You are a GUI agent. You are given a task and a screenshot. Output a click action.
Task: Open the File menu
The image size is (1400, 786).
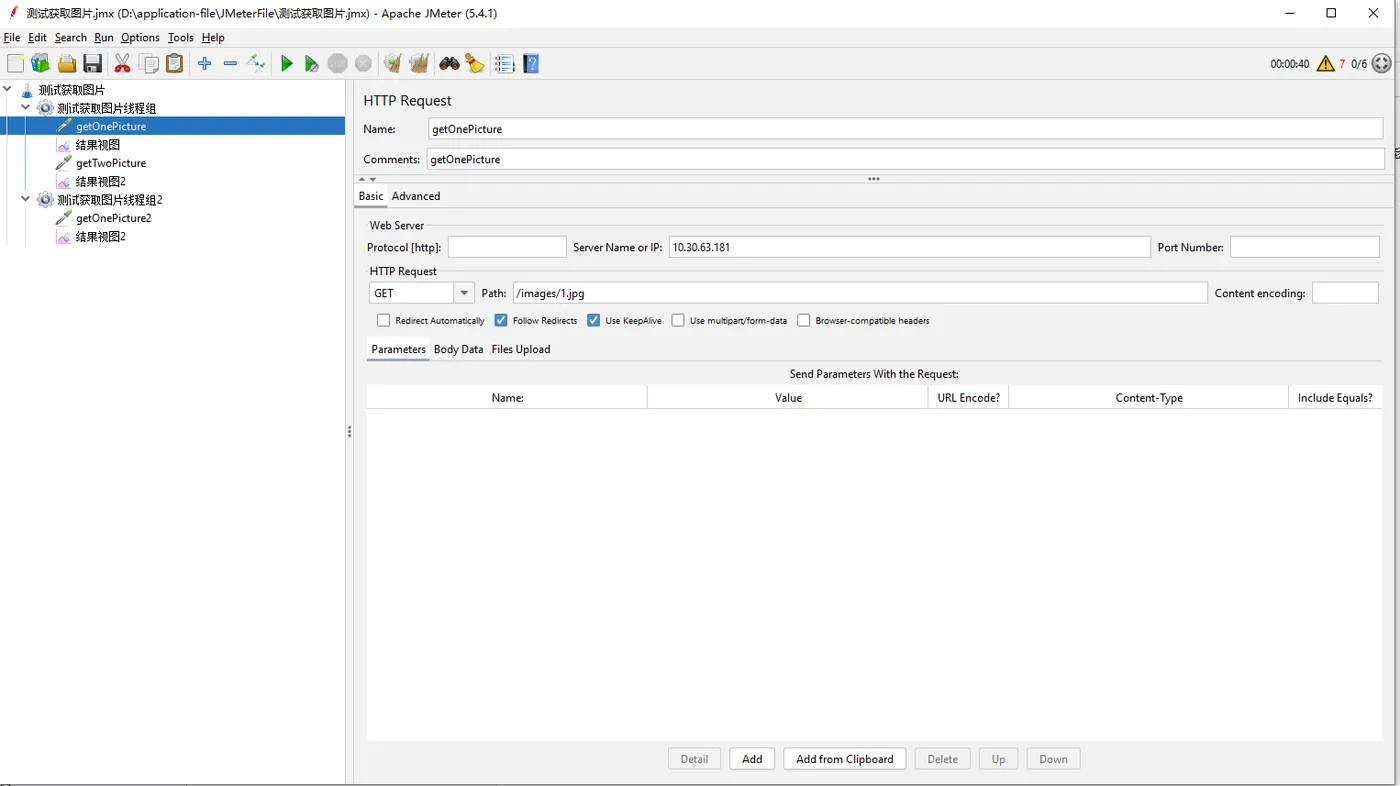point(12,38)
